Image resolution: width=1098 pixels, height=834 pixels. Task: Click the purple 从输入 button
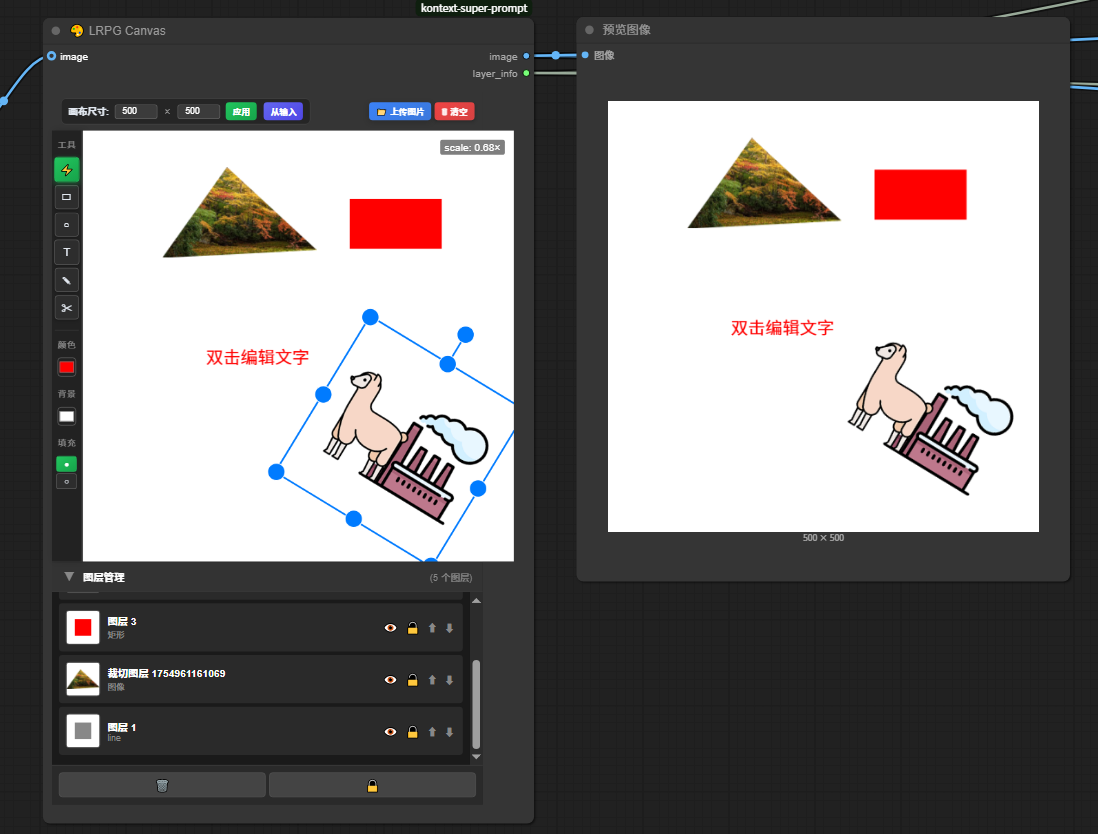[284, 111]
